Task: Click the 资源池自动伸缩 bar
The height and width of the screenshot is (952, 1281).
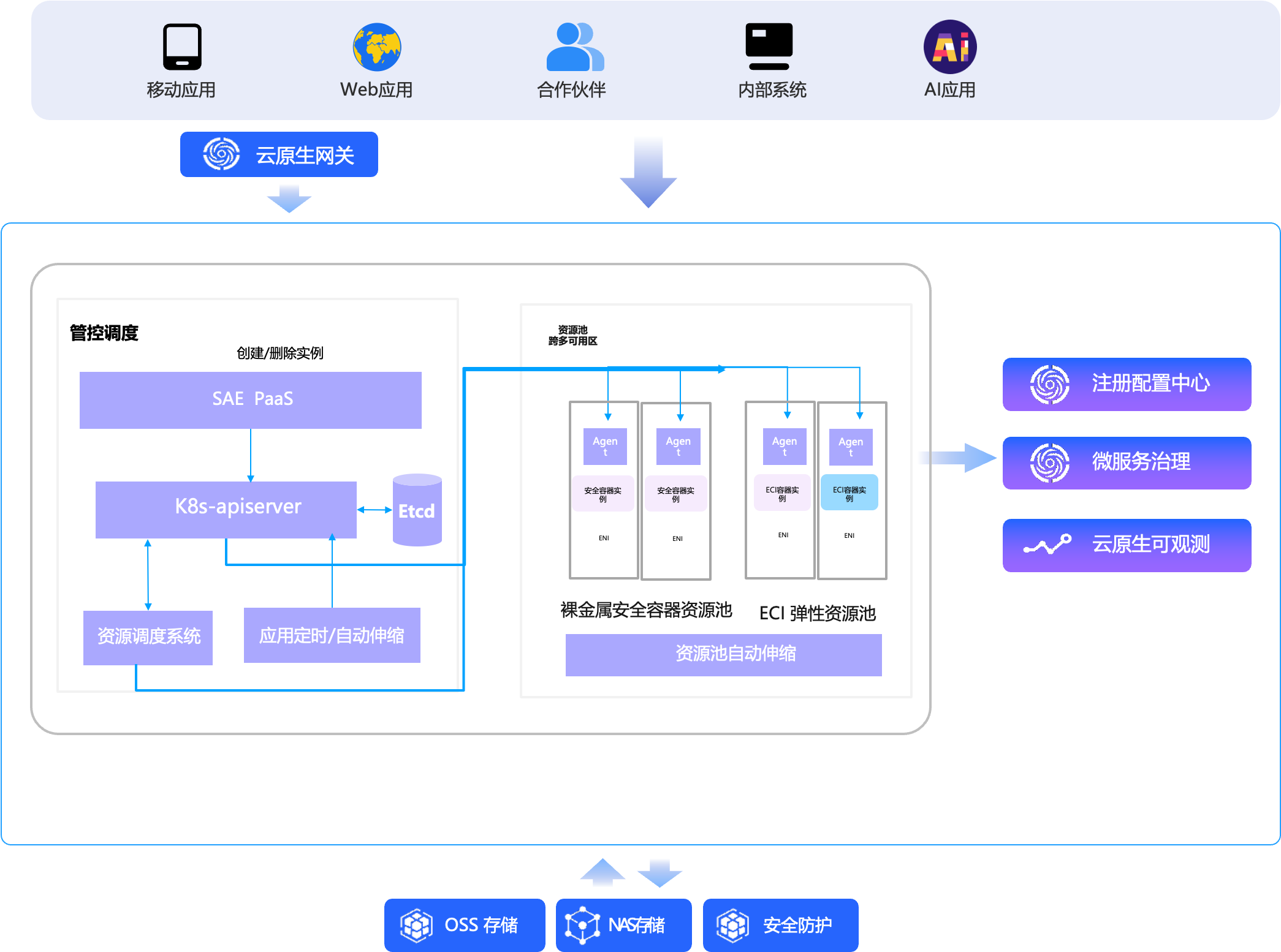Action: [x=723, y=654]
